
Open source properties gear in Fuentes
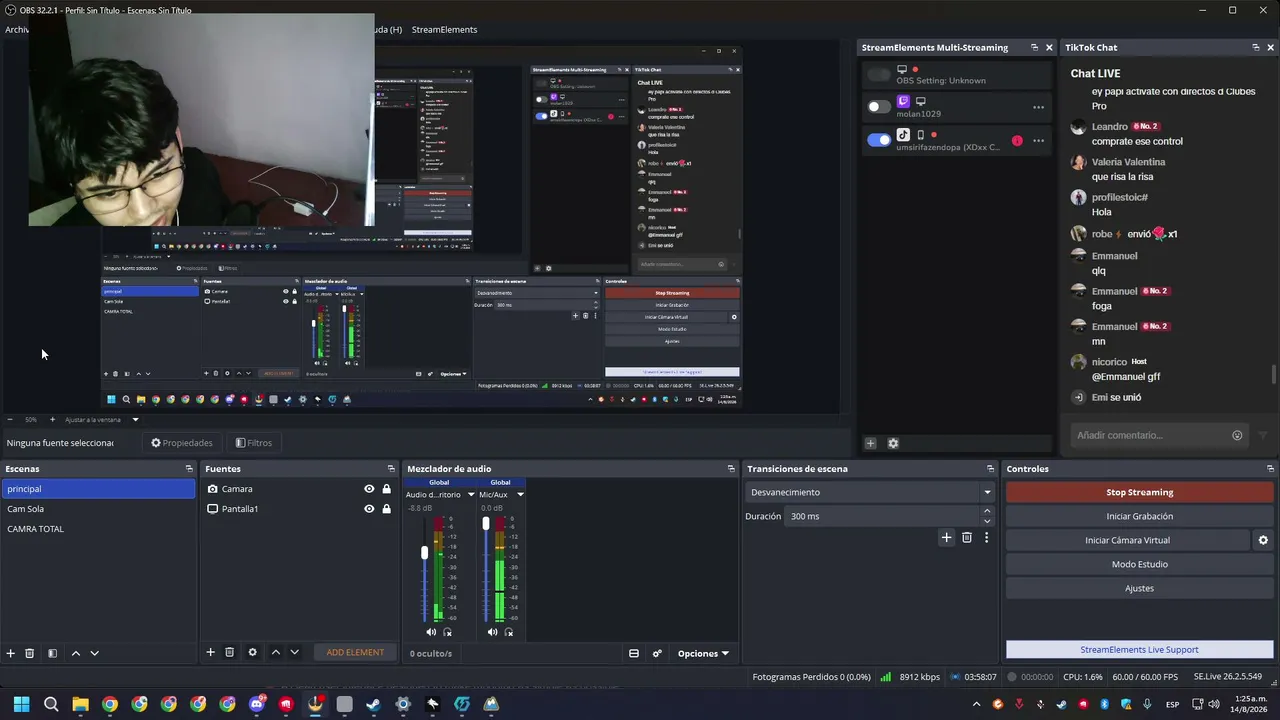252,652
